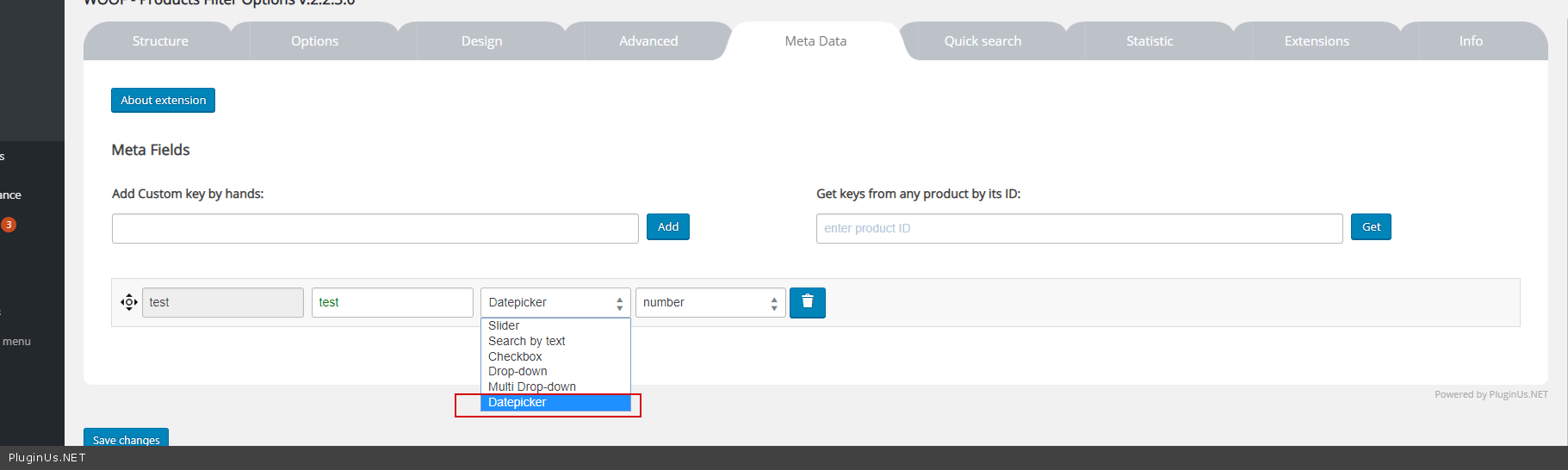Select Slider from the dropdown list
This screenshot has height=470, width=1568.
pos(504,325)
